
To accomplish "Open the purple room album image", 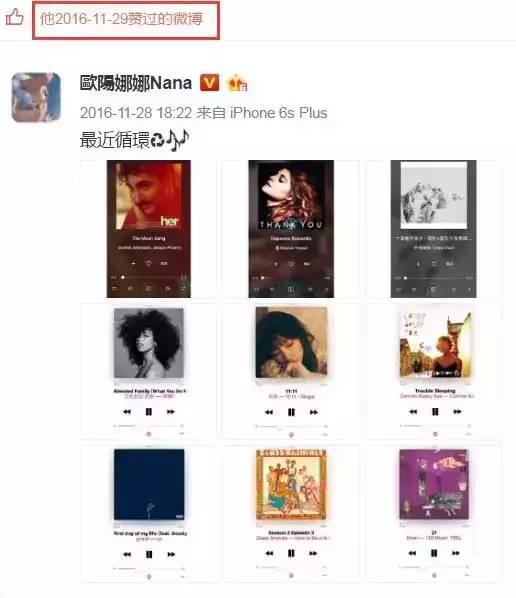I will pyautogui.click(x=434, y=484).
